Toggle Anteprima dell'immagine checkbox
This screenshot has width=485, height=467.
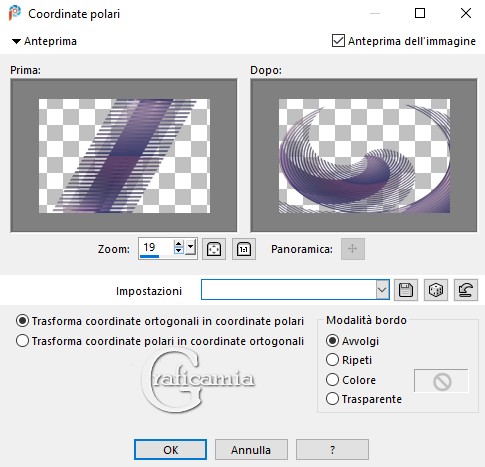(338, 41)
